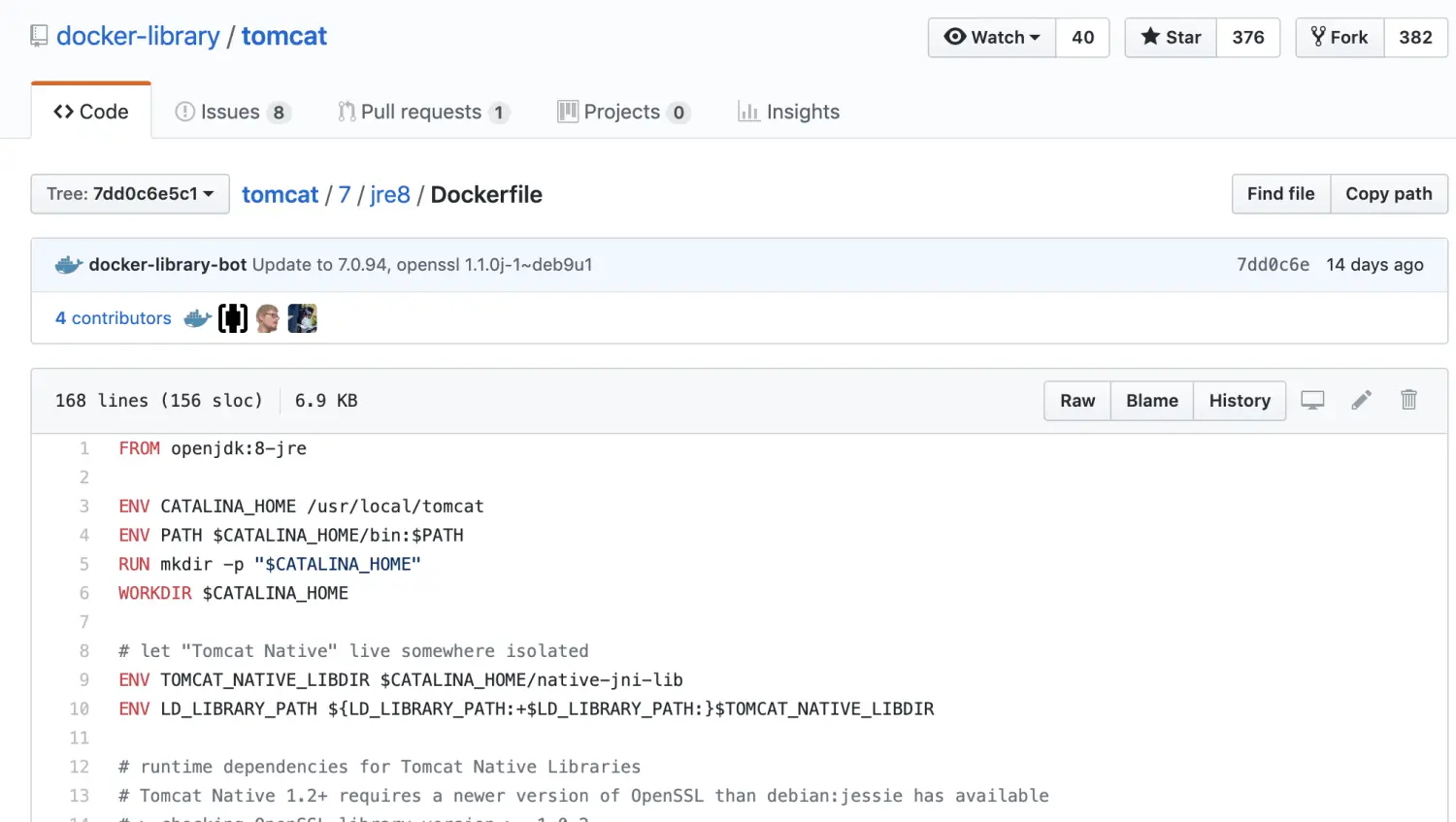The image size is (1456, 822).
Task: Open commit hash 7dd0c6e
Action: (x=1273, y=265)
